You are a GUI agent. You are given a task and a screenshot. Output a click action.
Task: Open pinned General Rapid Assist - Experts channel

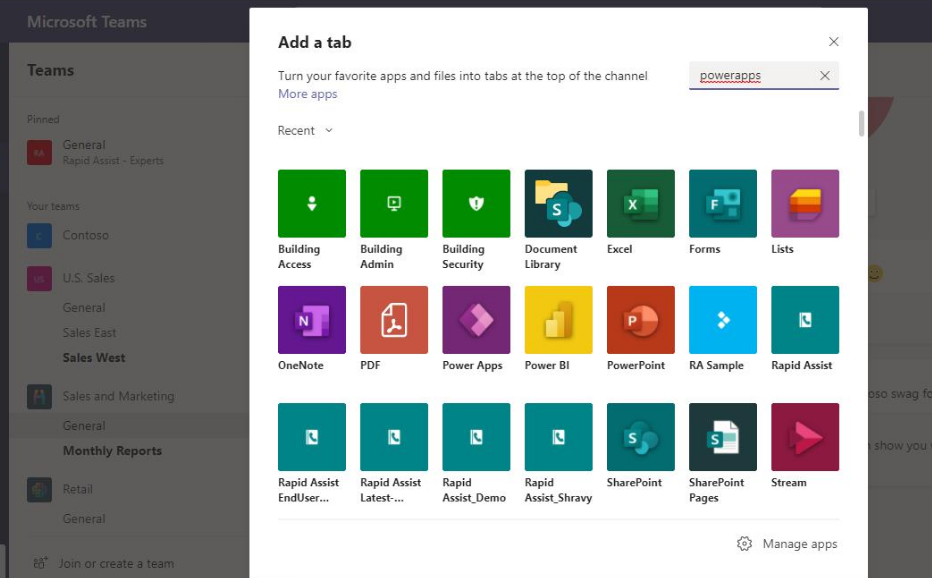[x=113, y=152]
